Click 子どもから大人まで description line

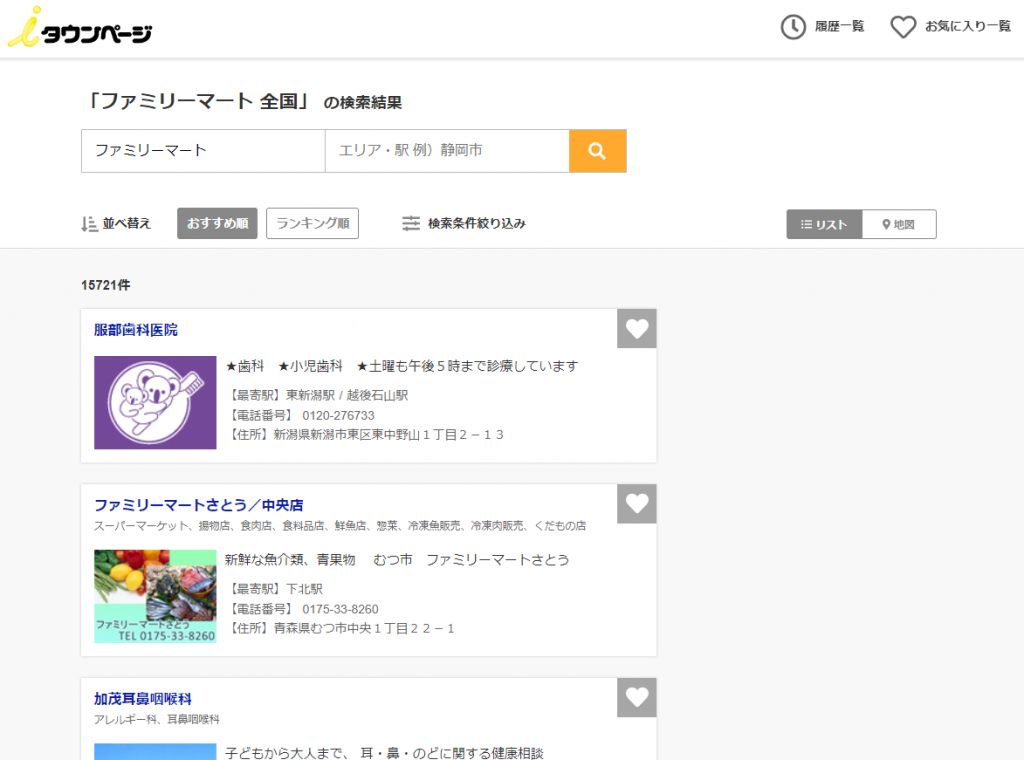coord(384,753)
